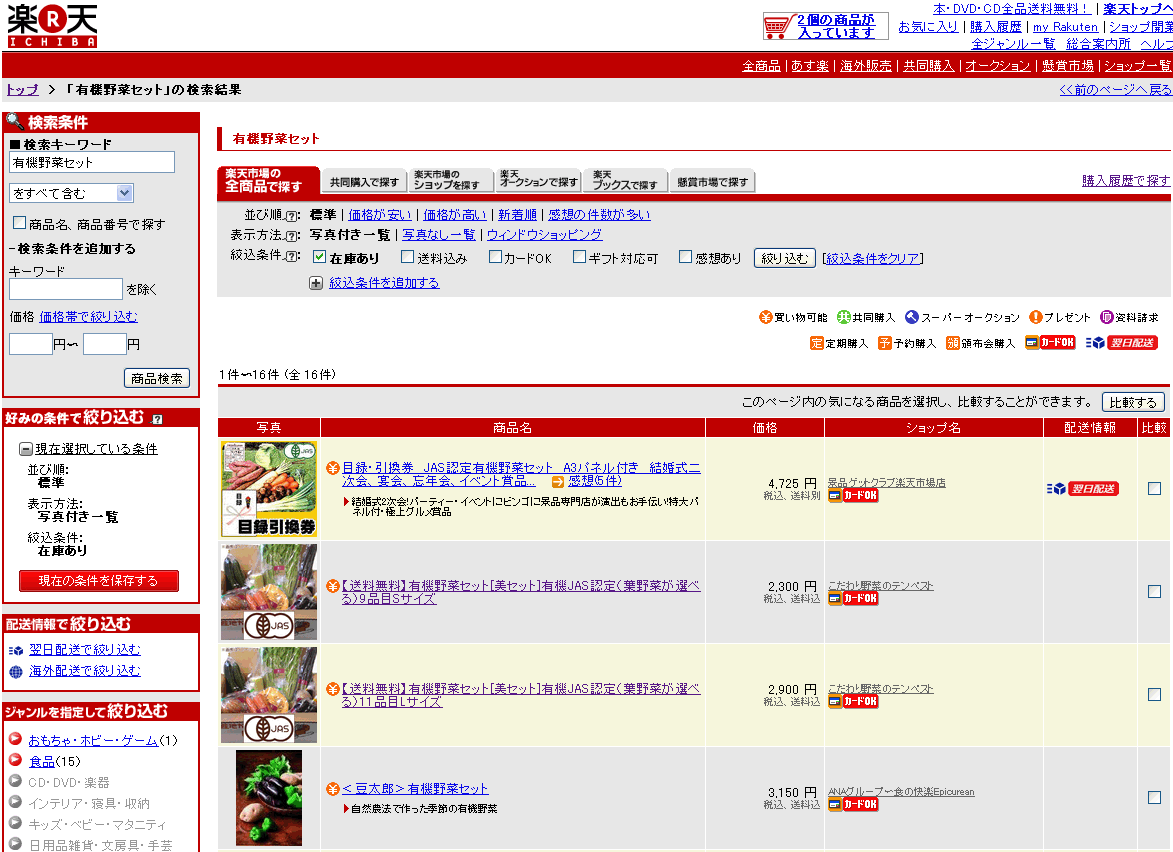Click the 予約購入 icon in legend
The height and width of the screenshot is (852, 1173).
(885, 343)
